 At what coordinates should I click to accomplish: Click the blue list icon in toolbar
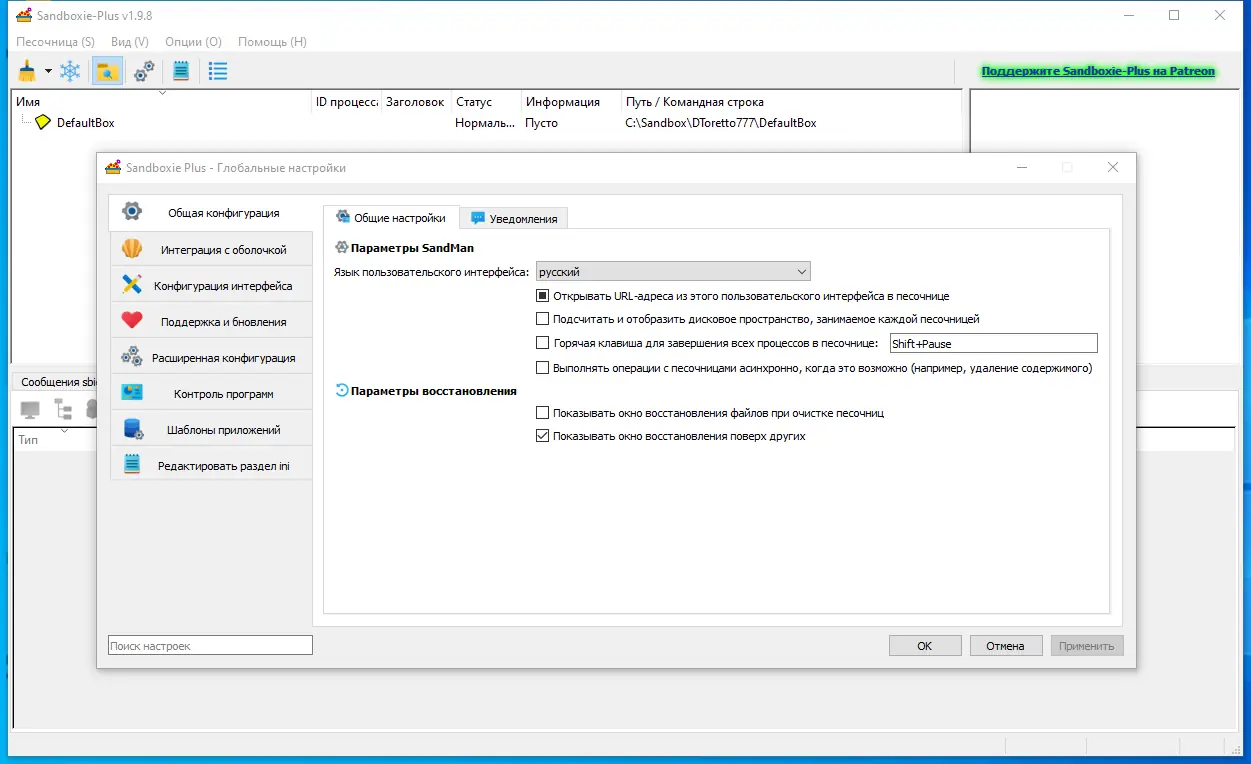coord(217,71)
